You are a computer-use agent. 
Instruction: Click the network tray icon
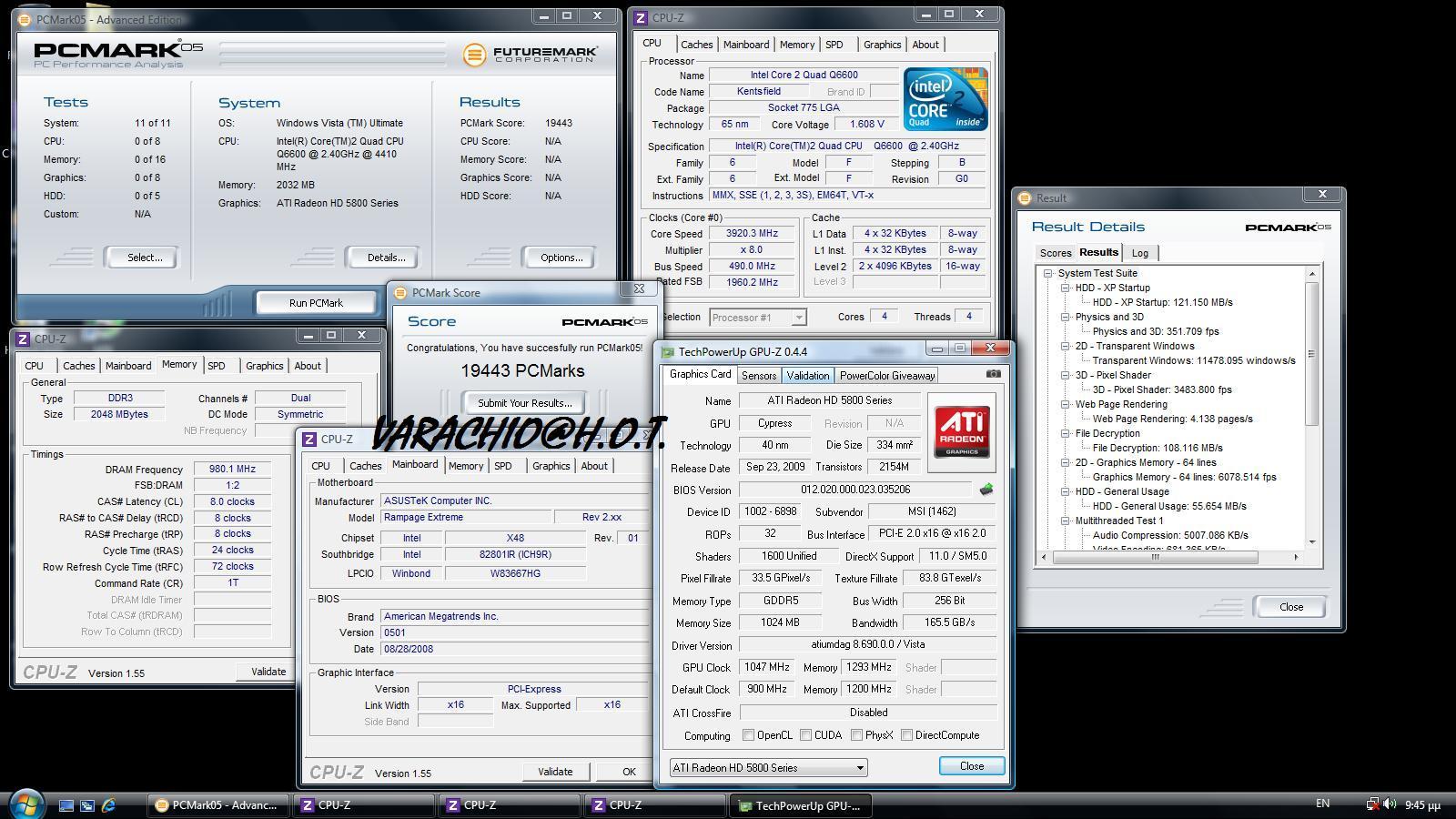click(1372, 804)
